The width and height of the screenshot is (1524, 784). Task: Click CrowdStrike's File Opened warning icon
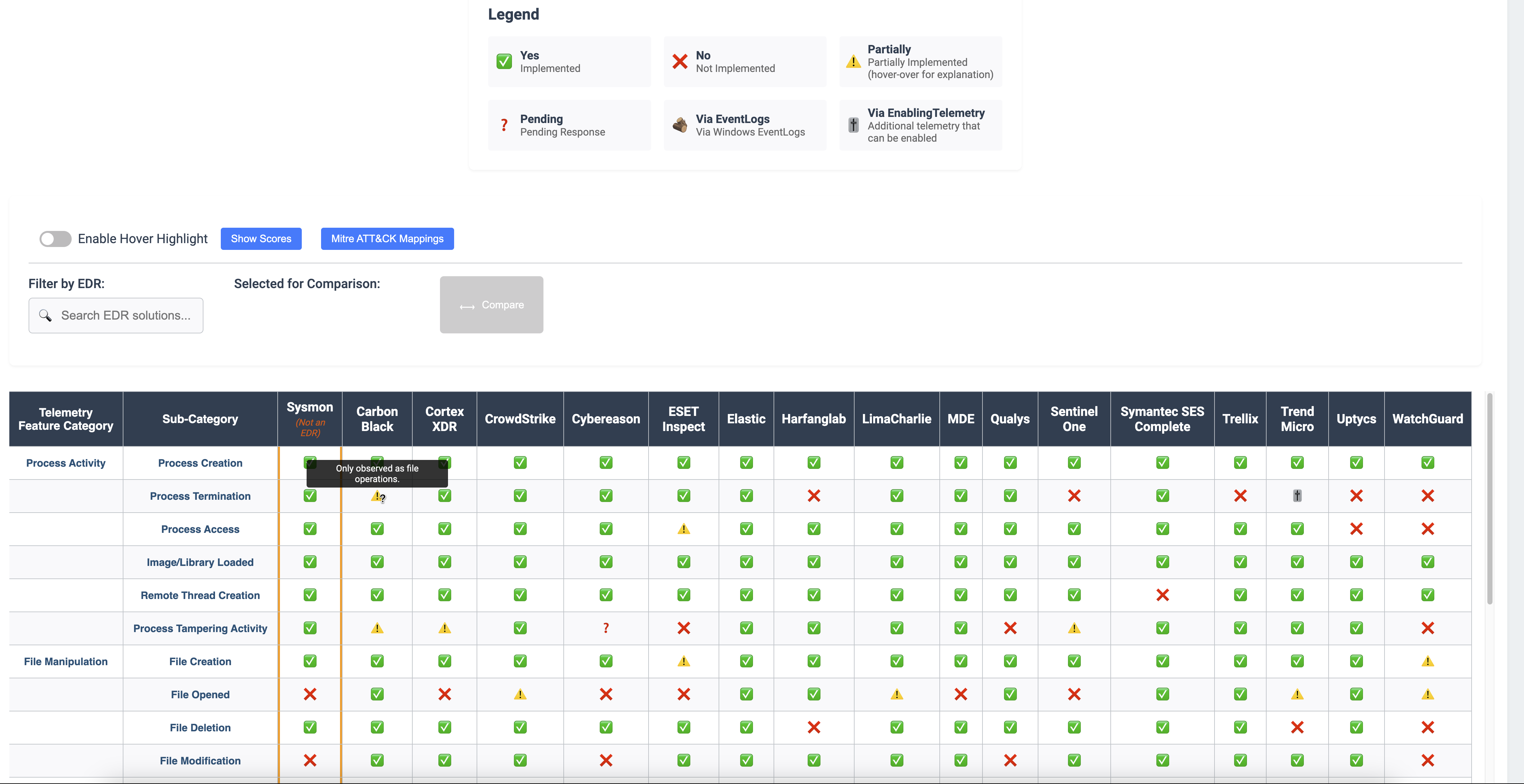coord(520,694)
